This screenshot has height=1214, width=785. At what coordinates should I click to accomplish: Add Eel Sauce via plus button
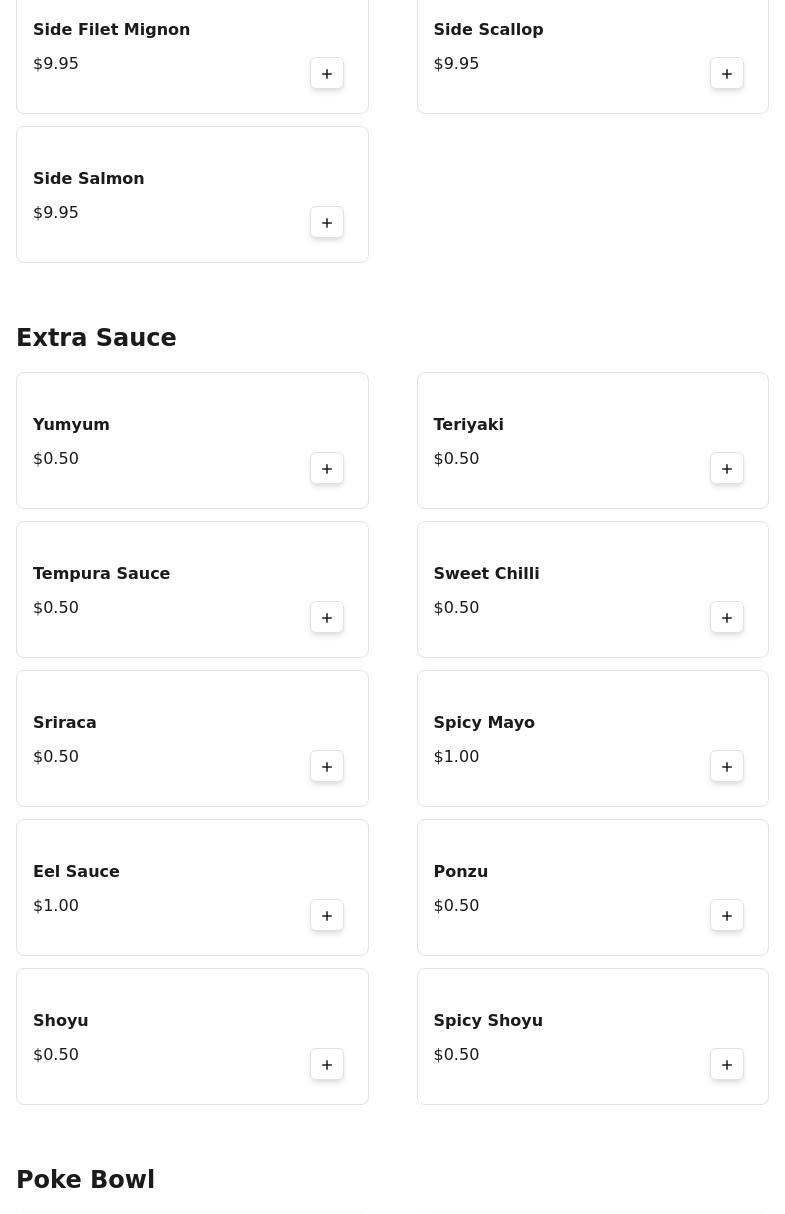click(x=327, y=915)
